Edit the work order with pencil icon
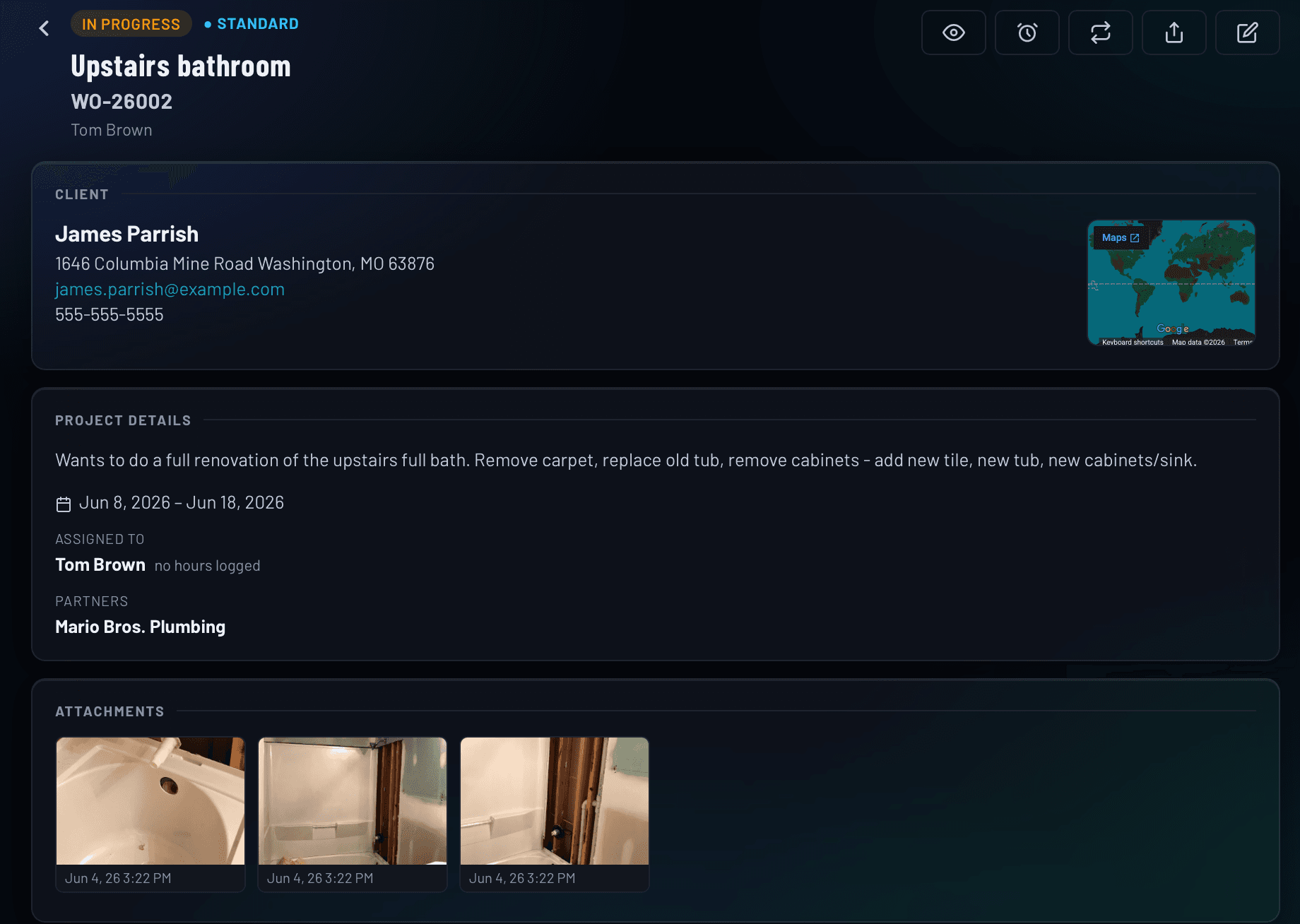Viewport: 1300px width, 924px height. point(1248,32)
